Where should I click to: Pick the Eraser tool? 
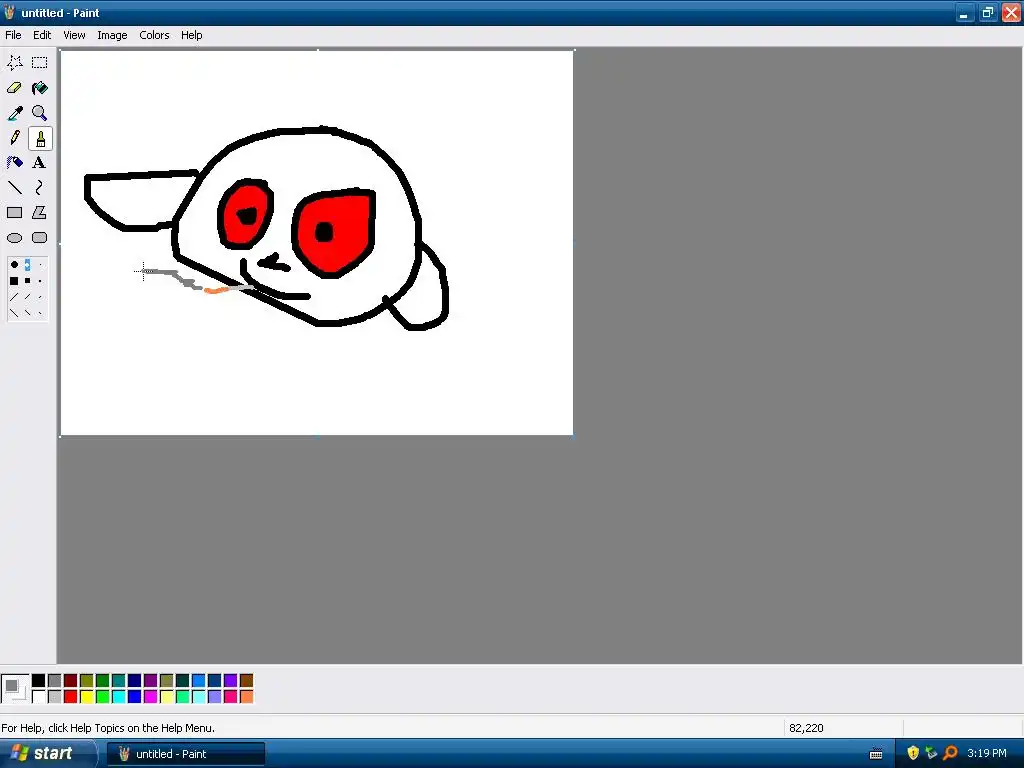tap(14, 88)
